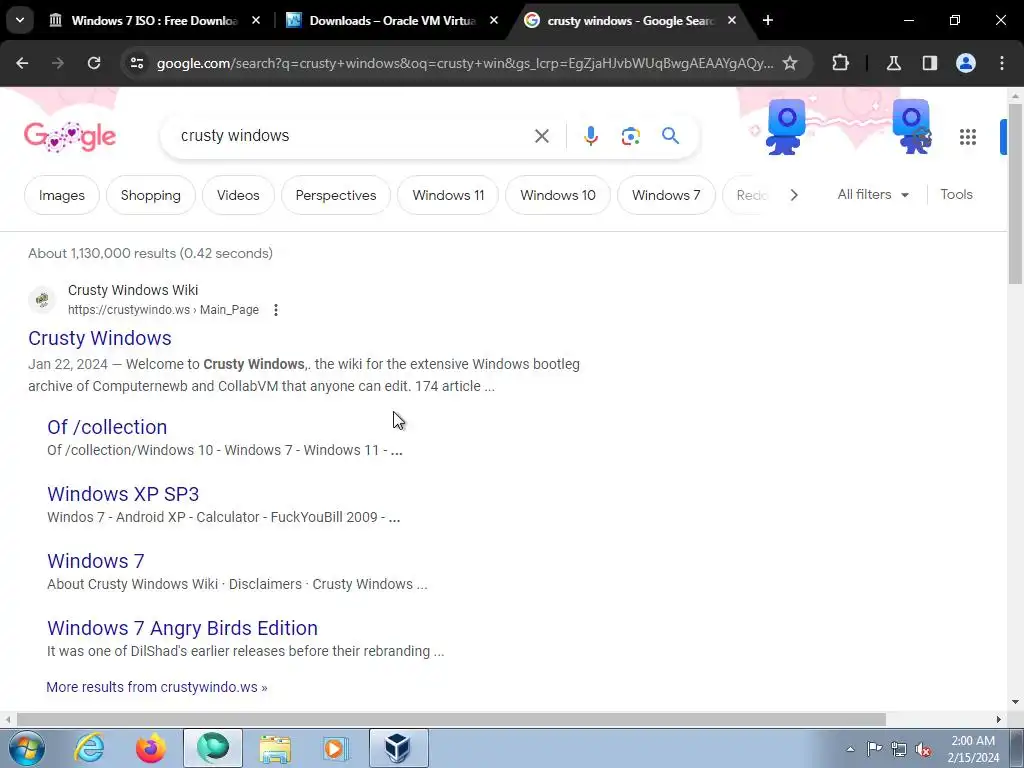Expand the All filters dropdown
This screenshot has height=768, width=1024.
873,195
